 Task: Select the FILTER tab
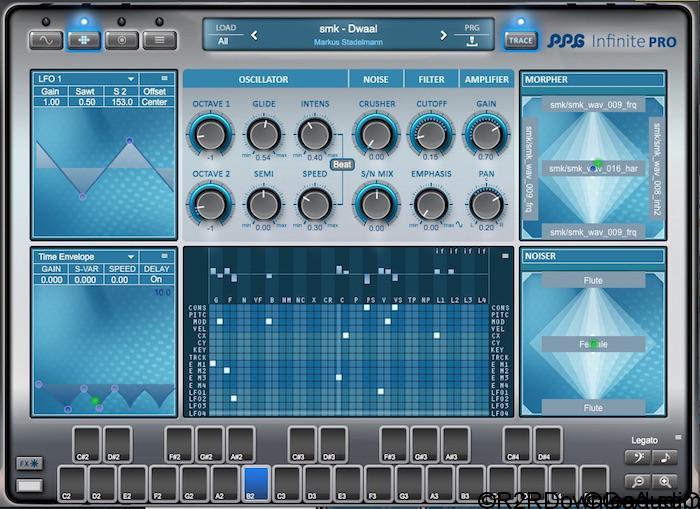coord(431,79)
